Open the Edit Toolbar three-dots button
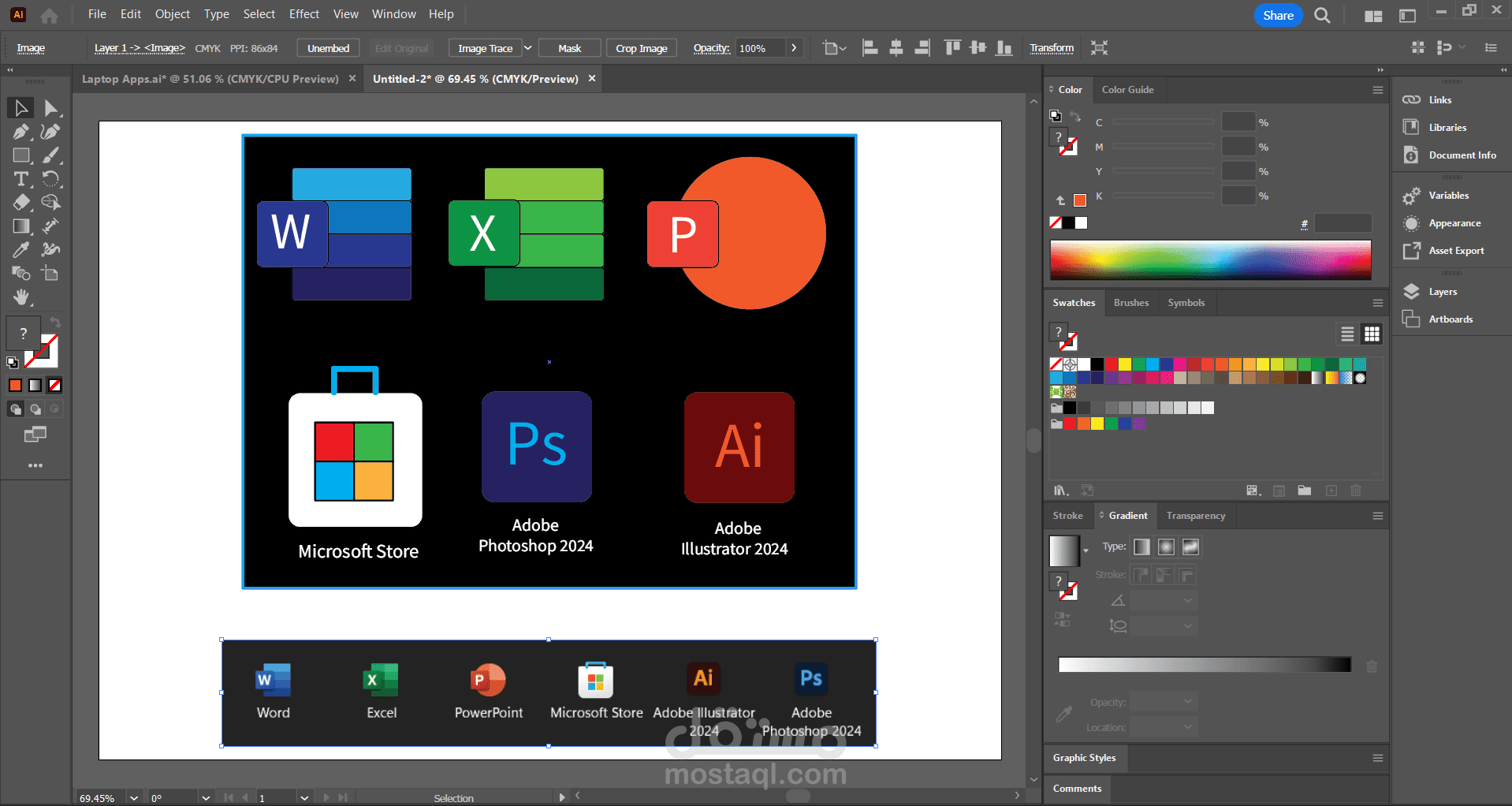 35,465
